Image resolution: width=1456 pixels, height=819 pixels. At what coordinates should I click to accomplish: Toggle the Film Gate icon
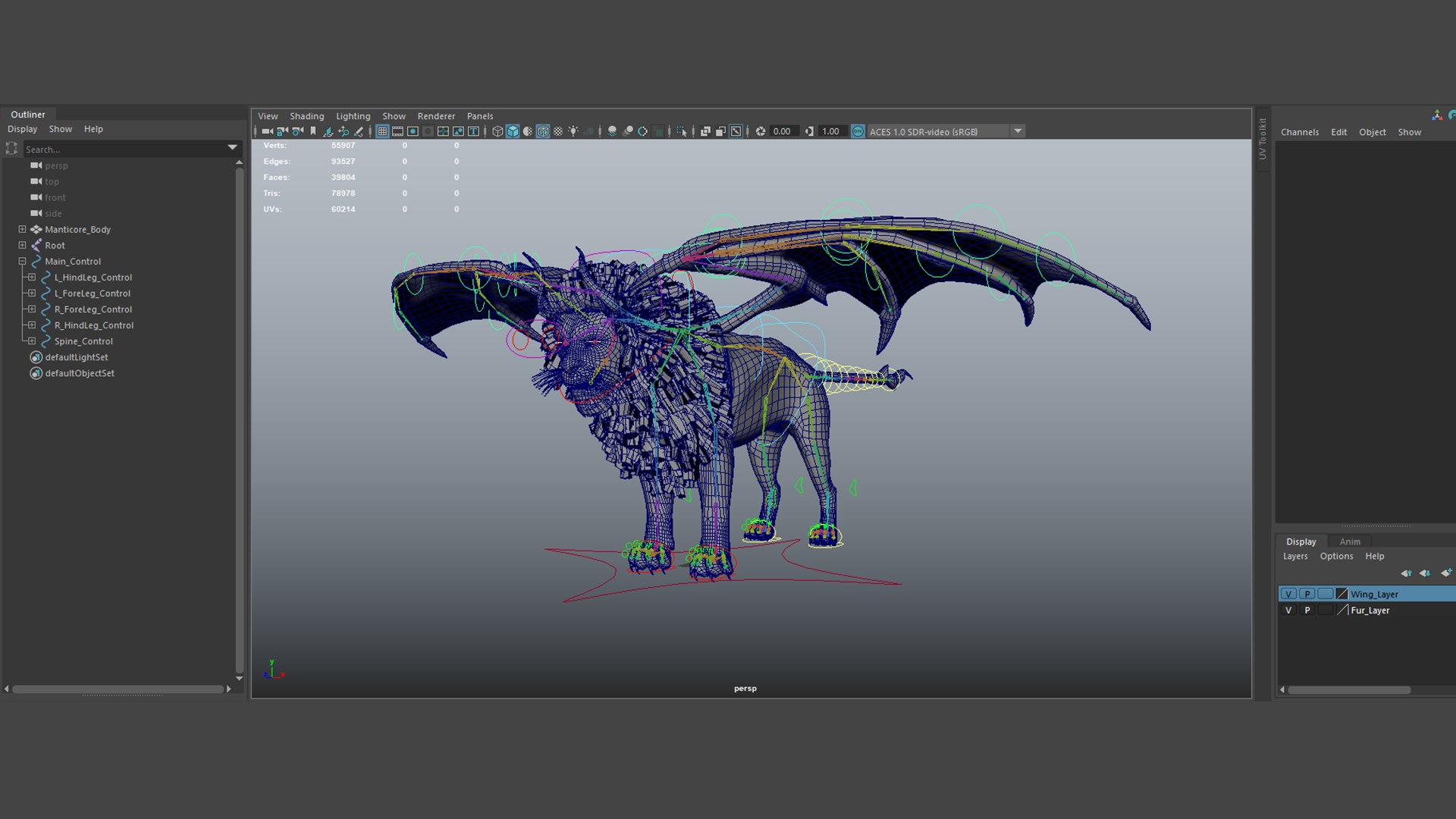[x=397, y=131]
